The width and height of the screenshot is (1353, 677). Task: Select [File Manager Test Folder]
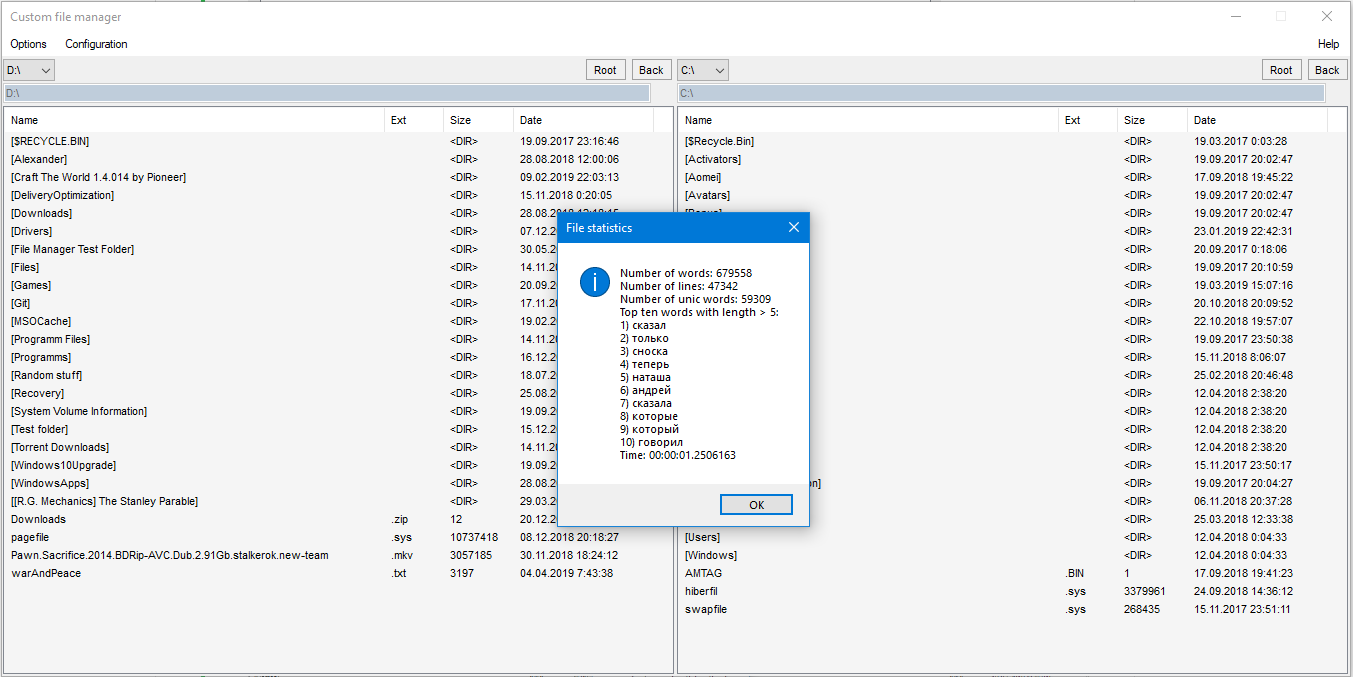tap(72, 250)
